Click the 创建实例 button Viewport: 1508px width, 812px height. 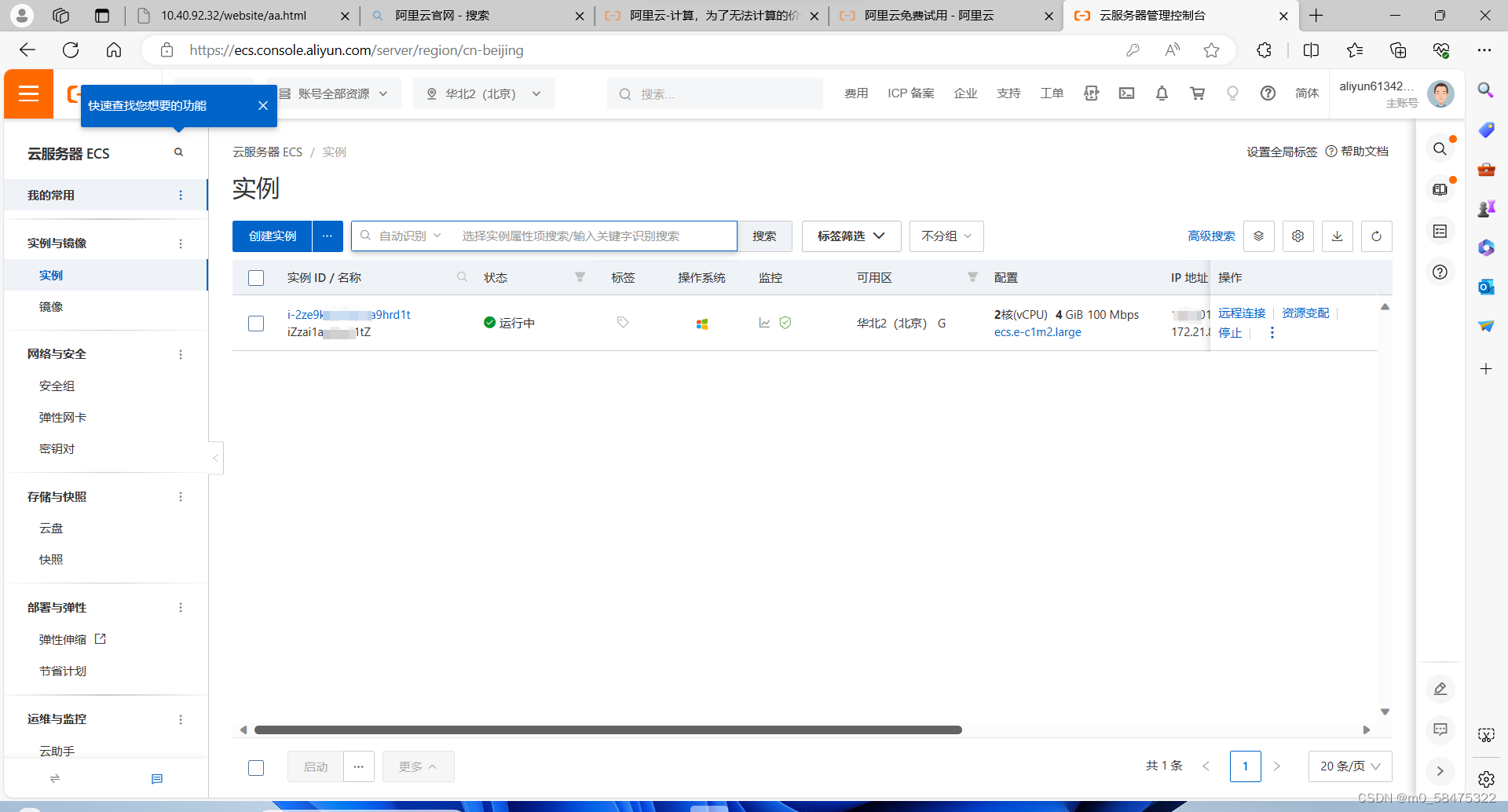click(271, 236)
